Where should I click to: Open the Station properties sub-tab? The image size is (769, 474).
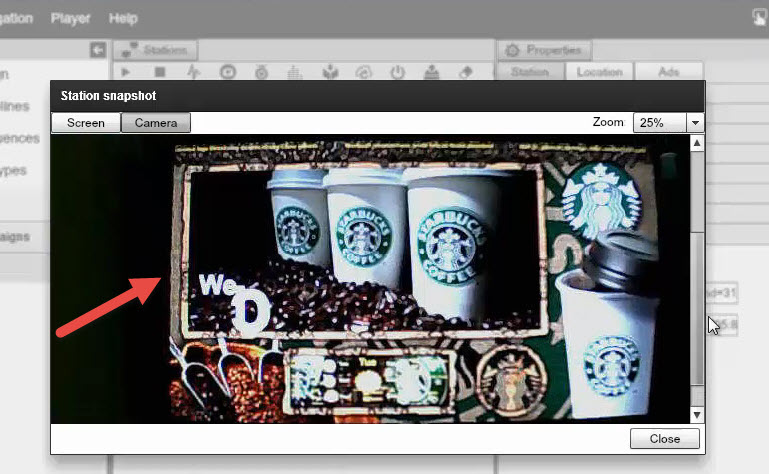[x=530, y=72]
